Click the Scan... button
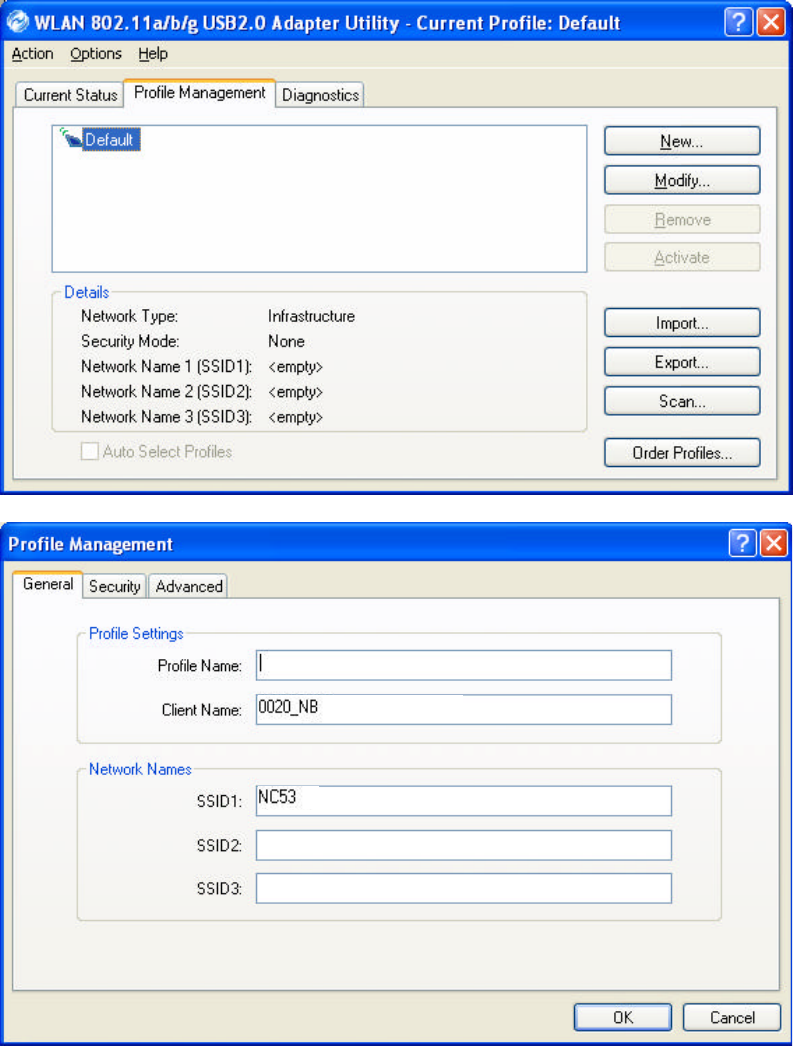 [x=682, y=401]
